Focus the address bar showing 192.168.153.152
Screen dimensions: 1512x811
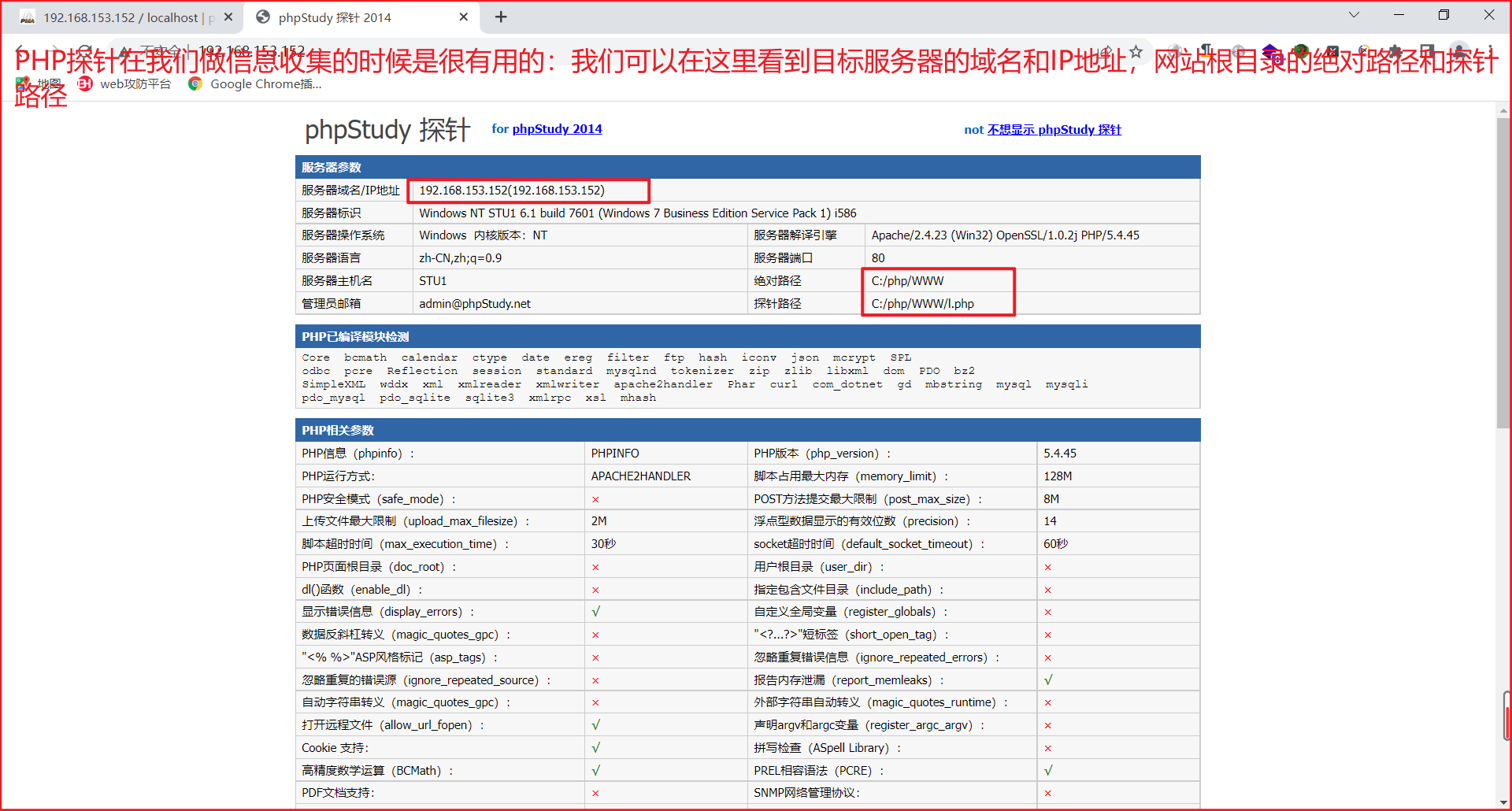[x=630, y=51]
